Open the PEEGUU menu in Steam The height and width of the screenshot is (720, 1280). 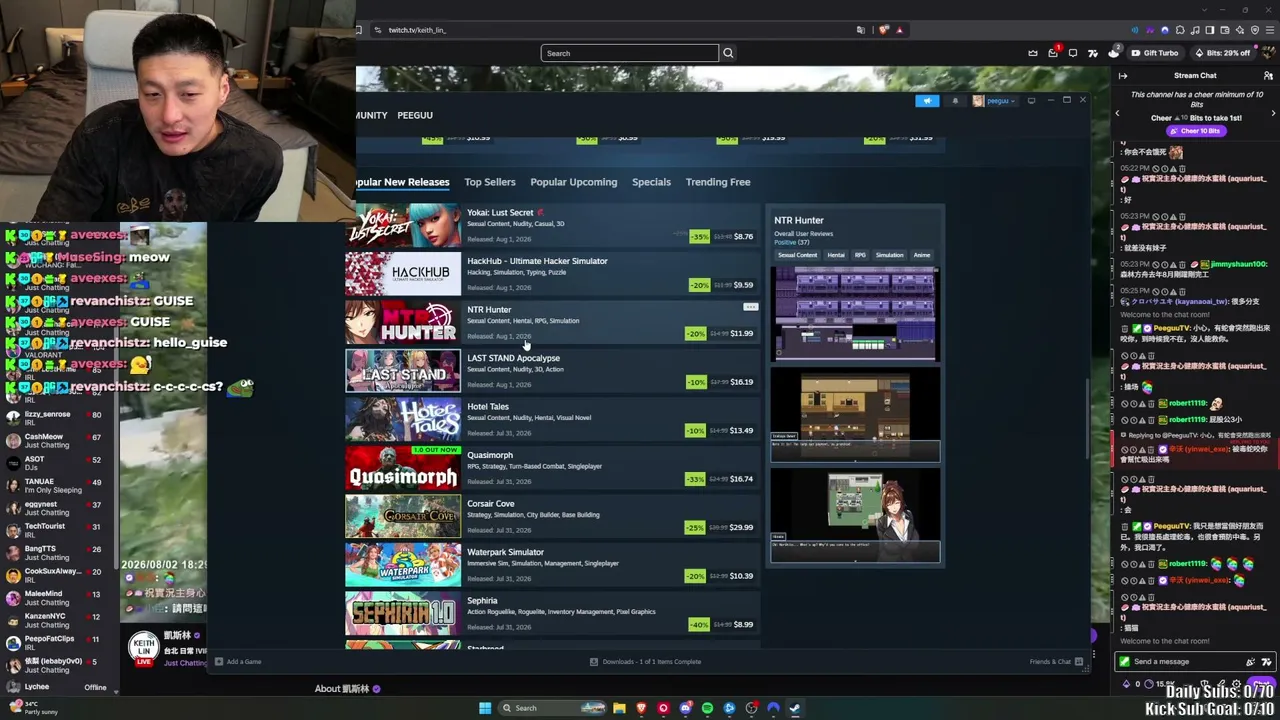(x=415, y=115)
